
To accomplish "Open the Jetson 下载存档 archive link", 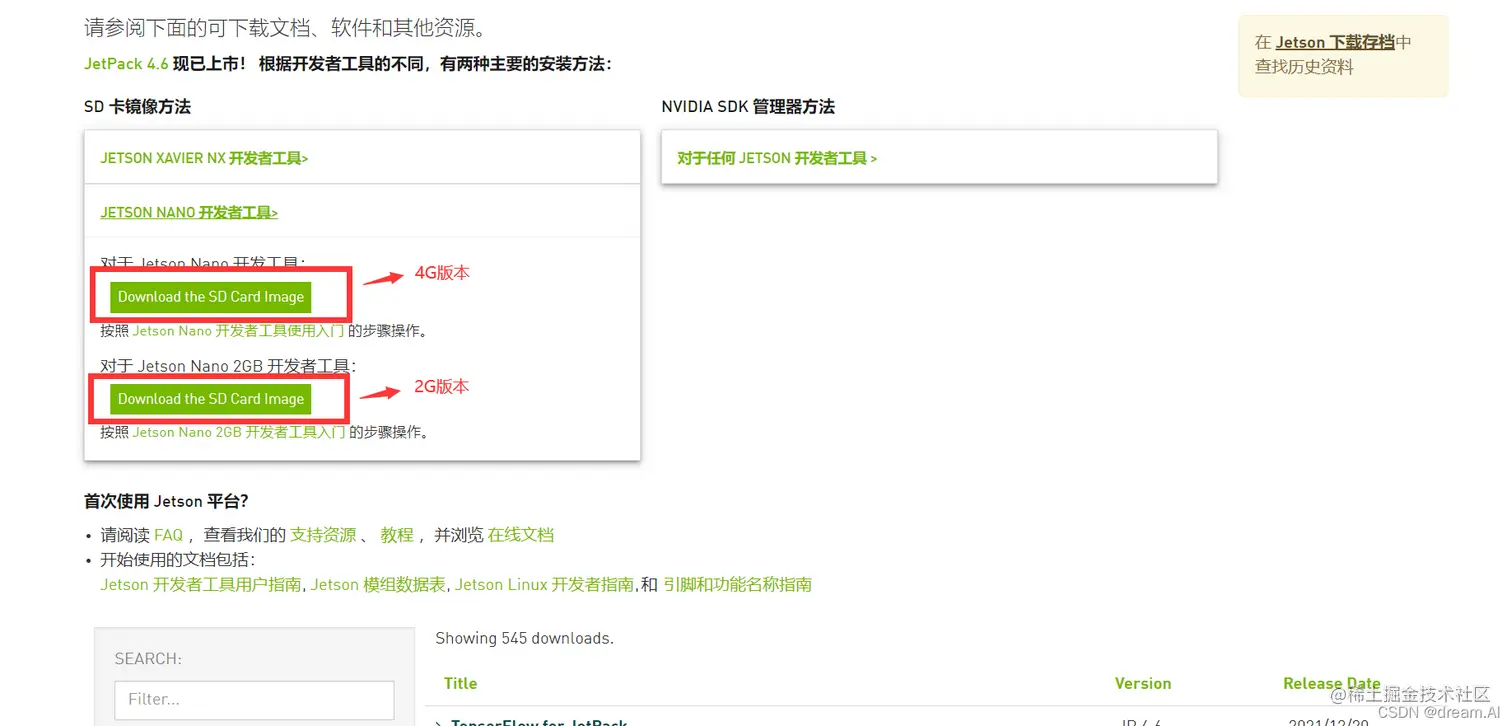I will coord(1335,42).
